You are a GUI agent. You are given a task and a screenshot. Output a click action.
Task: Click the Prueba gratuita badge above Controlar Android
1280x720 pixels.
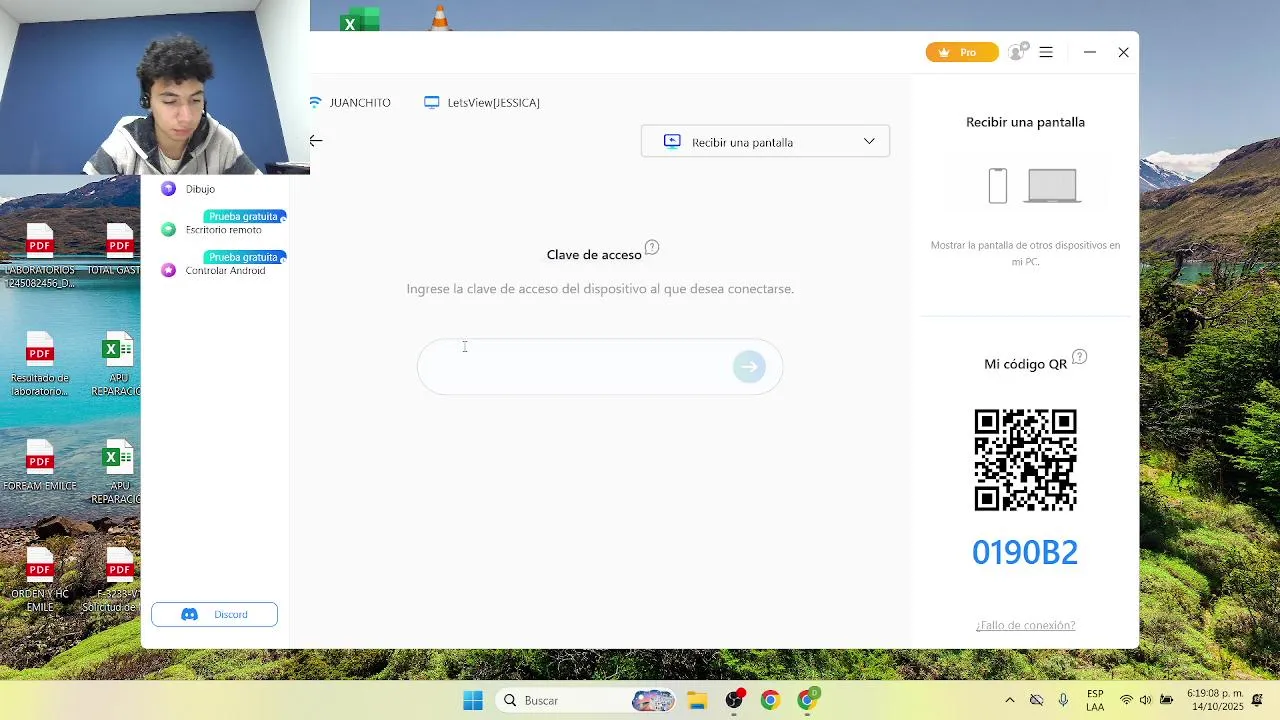[x=245, y=257]
